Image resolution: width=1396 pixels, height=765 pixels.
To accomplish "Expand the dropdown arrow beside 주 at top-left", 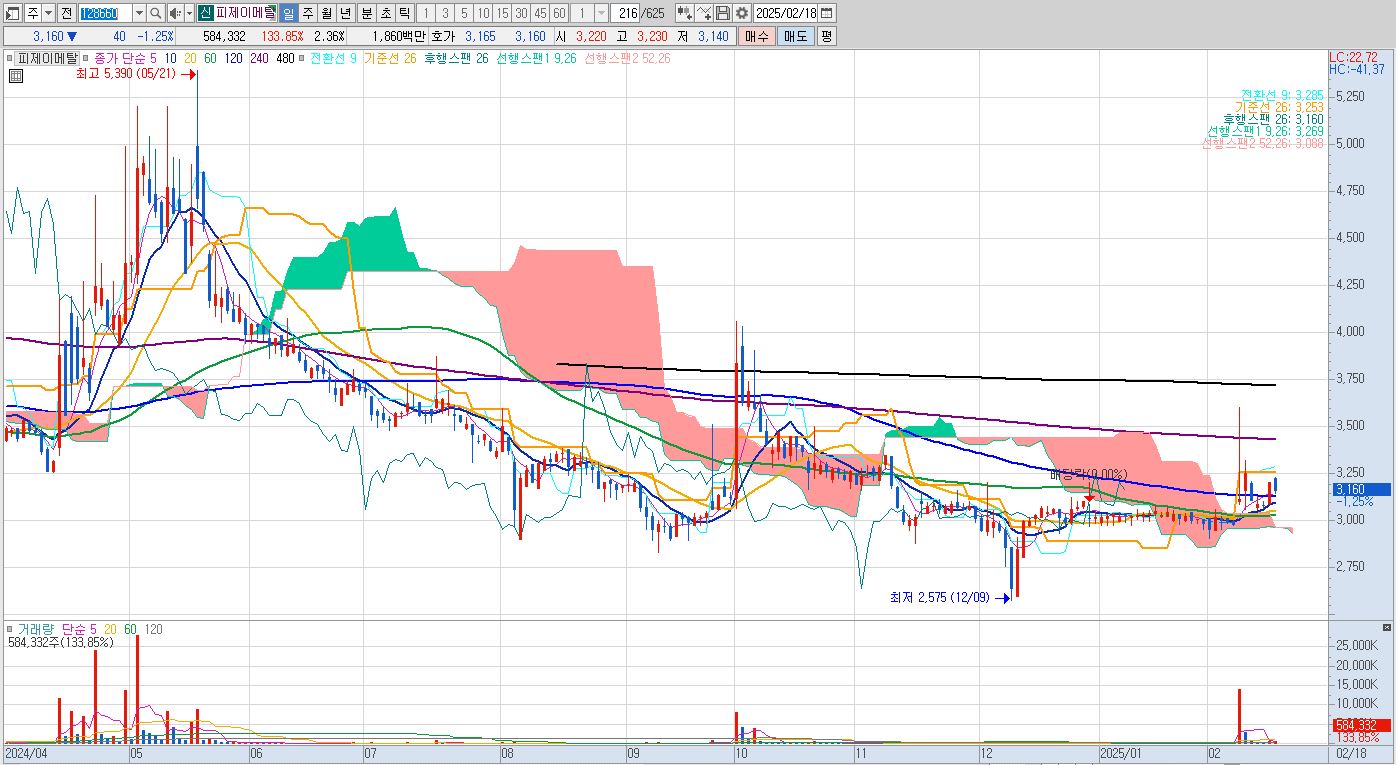I will click(49, 13).
